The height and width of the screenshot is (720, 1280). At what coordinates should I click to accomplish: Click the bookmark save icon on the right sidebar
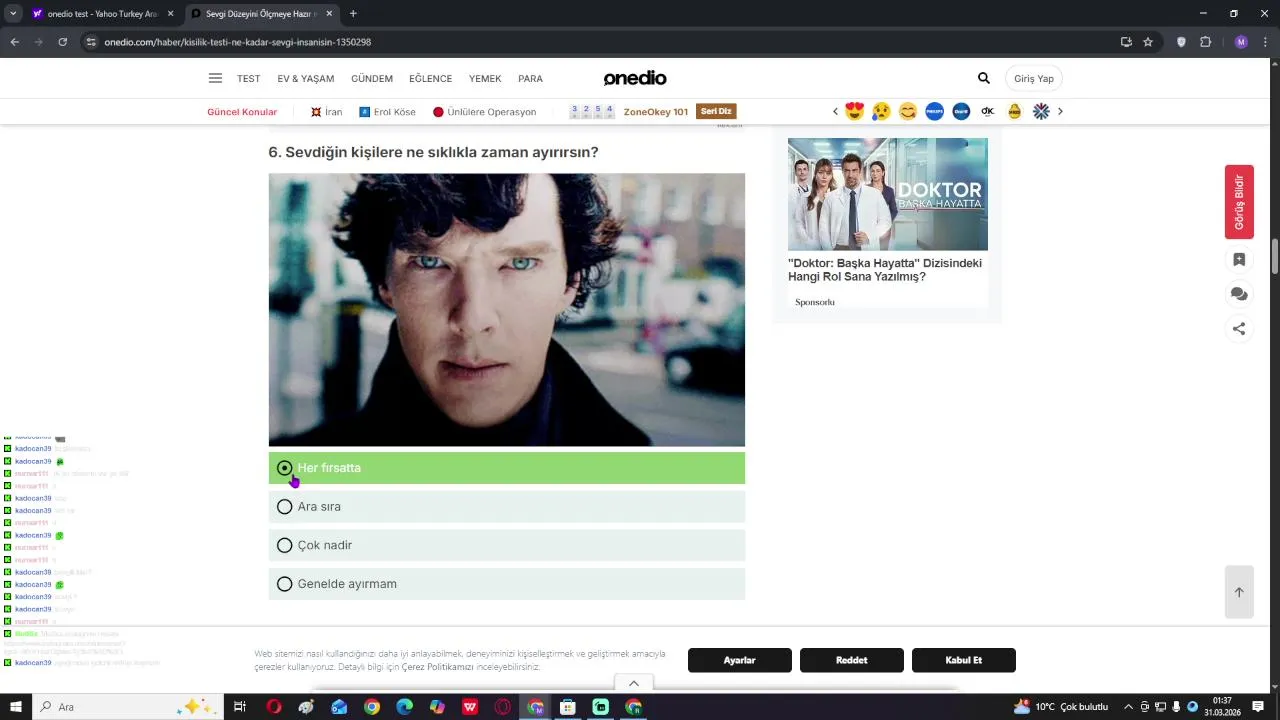tap(1239, 260)
